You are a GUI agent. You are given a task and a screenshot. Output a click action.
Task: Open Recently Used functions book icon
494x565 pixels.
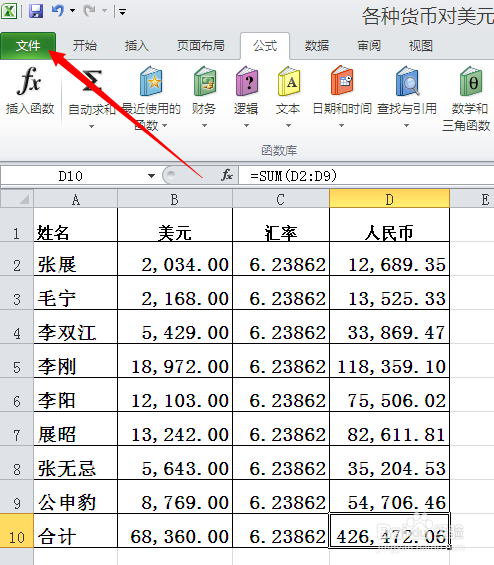coord(151,81)
